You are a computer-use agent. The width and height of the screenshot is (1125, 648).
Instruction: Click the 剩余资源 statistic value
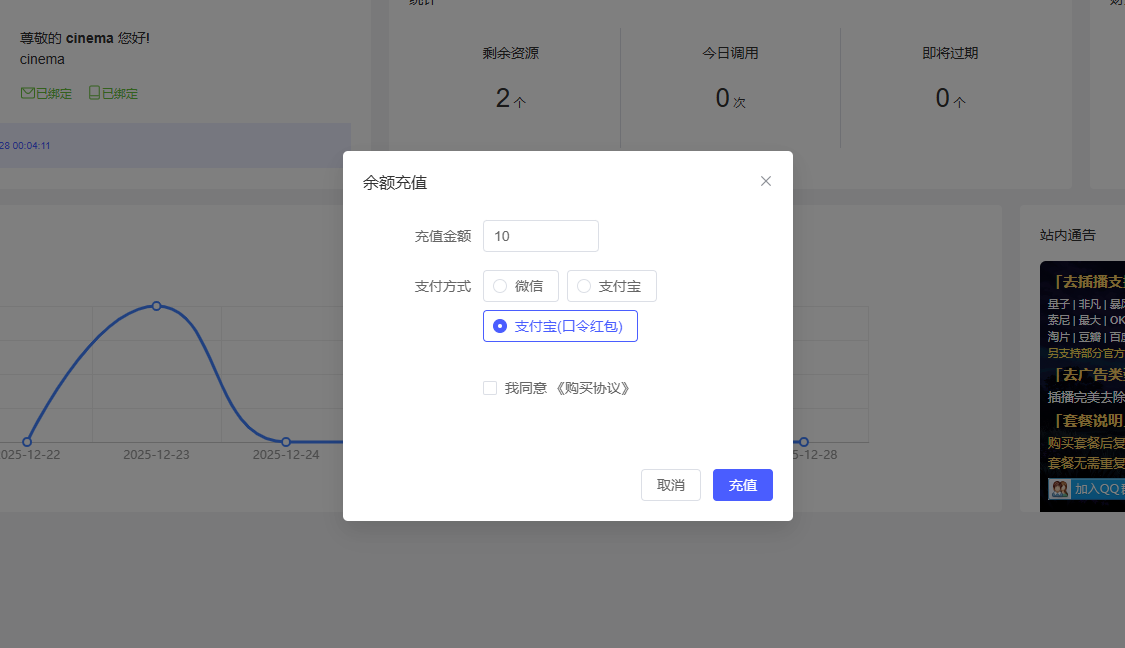[504, 98]
